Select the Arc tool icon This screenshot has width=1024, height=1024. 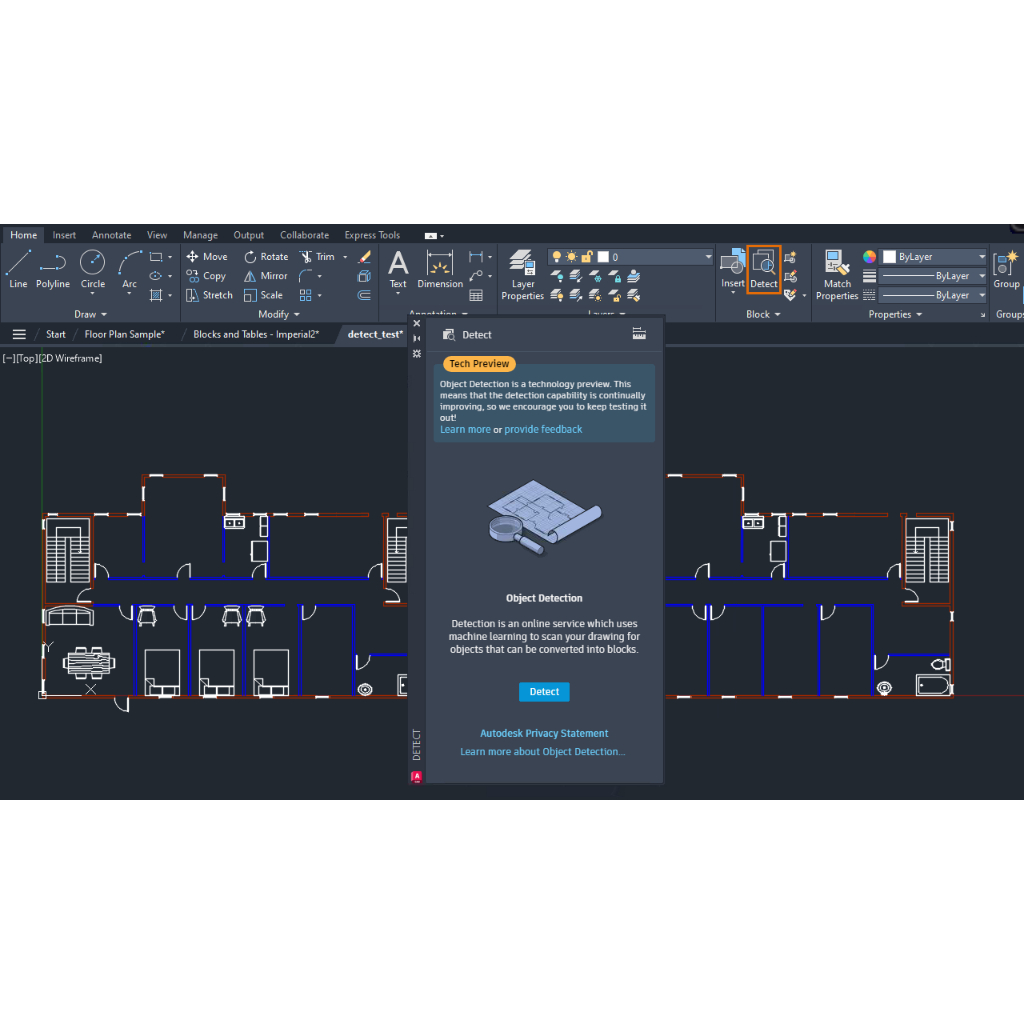pyautogui.click(x=129, y=263)
